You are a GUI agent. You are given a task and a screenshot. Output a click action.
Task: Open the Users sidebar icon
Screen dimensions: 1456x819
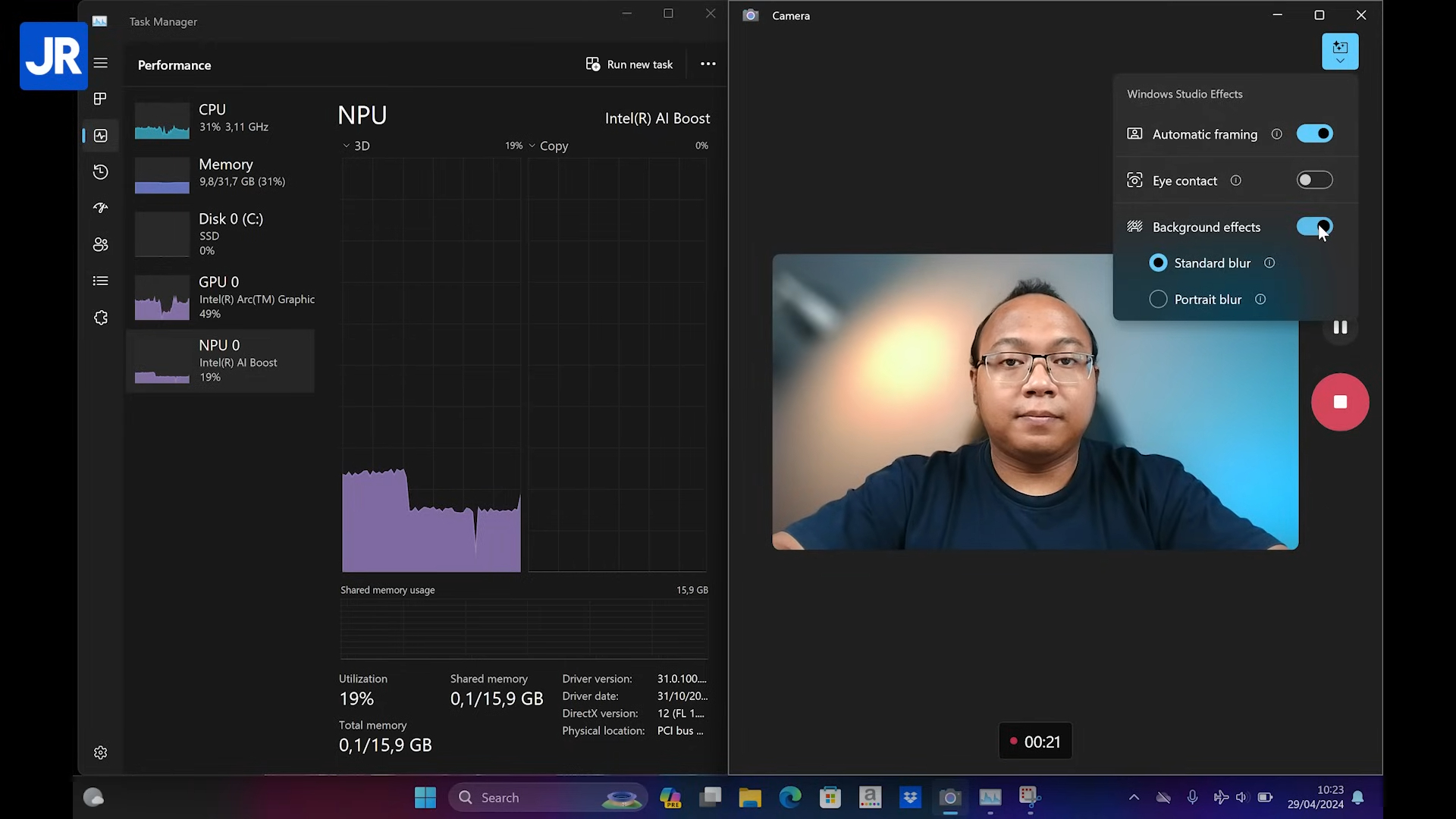[100, 244]
